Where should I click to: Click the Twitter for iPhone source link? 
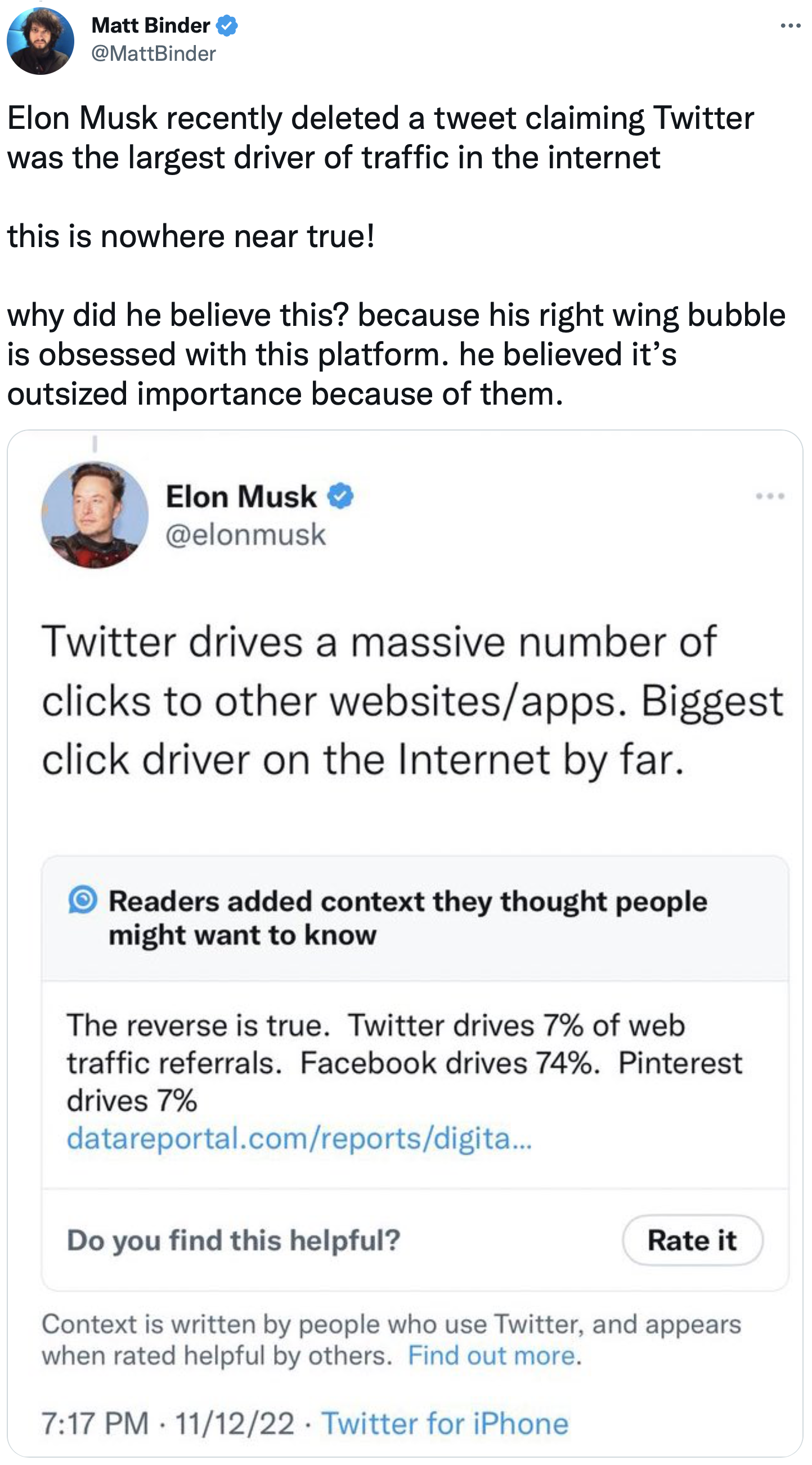click(x=445, y=1423)
